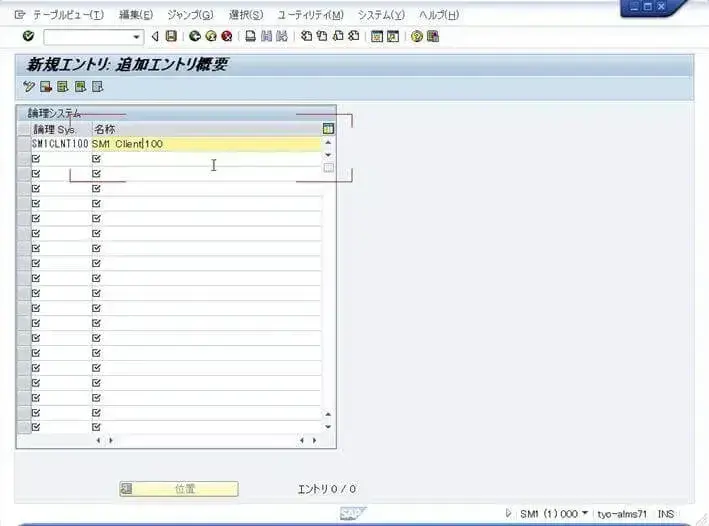Image resolution: width=709 pixels, height=526 pixels.
Task: Go to Previous Page icon
Action: pos(322,36)
